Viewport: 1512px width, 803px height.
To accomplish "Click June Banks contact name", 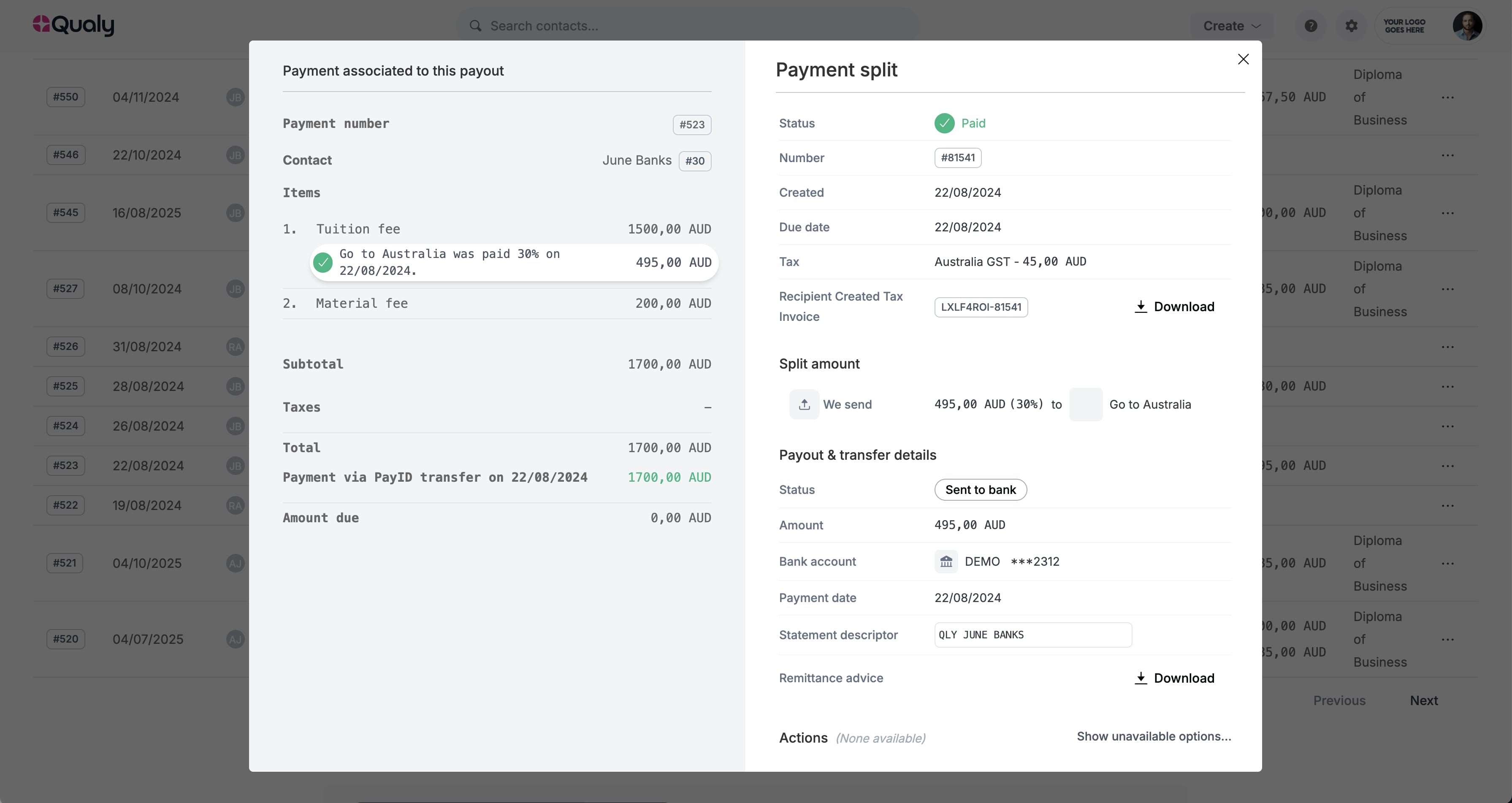I will [x=637, y=160].
